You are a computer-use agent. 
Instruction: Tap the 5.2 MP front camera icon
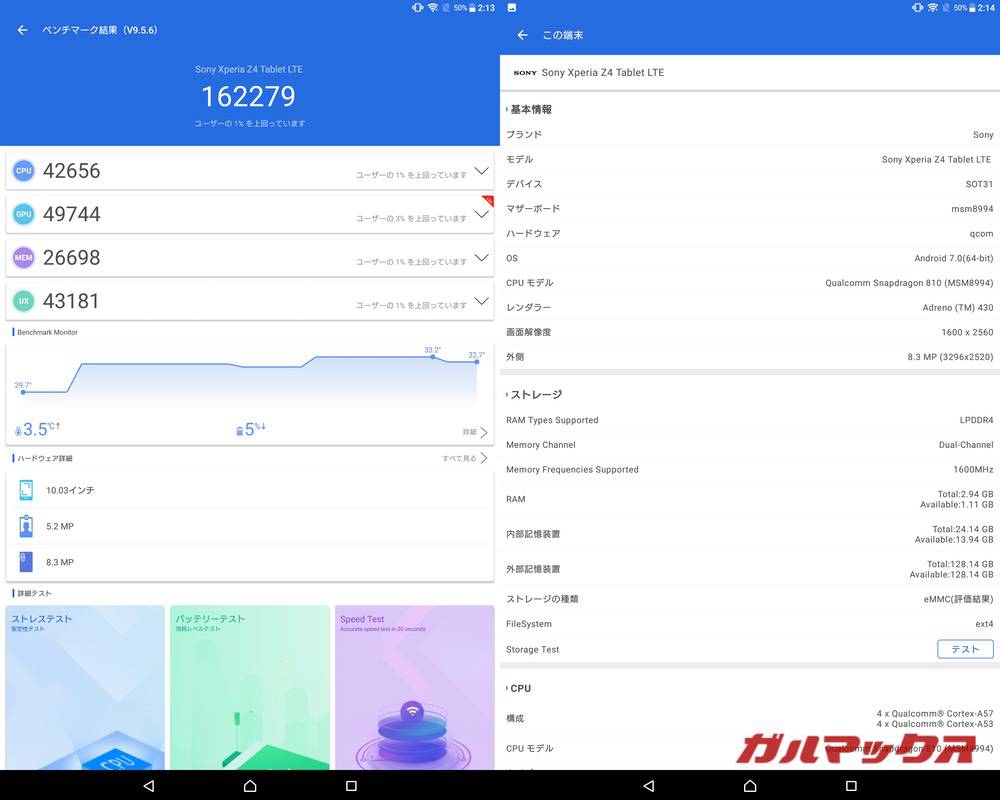[26, 526]
